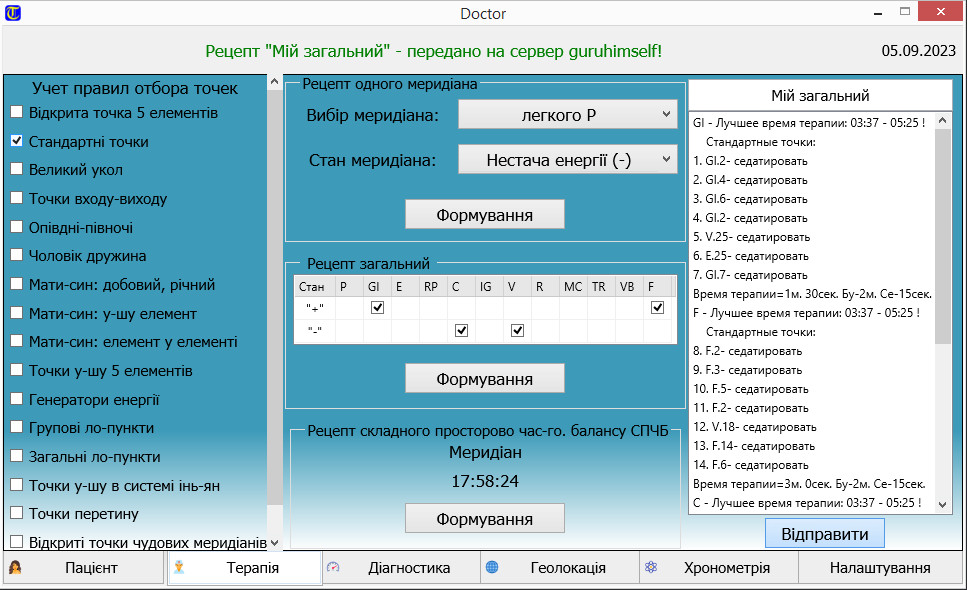The width and height of the screenshot is (967, 590).
Task: Click Формування below the Меридіан time
Action: [484, 519]
